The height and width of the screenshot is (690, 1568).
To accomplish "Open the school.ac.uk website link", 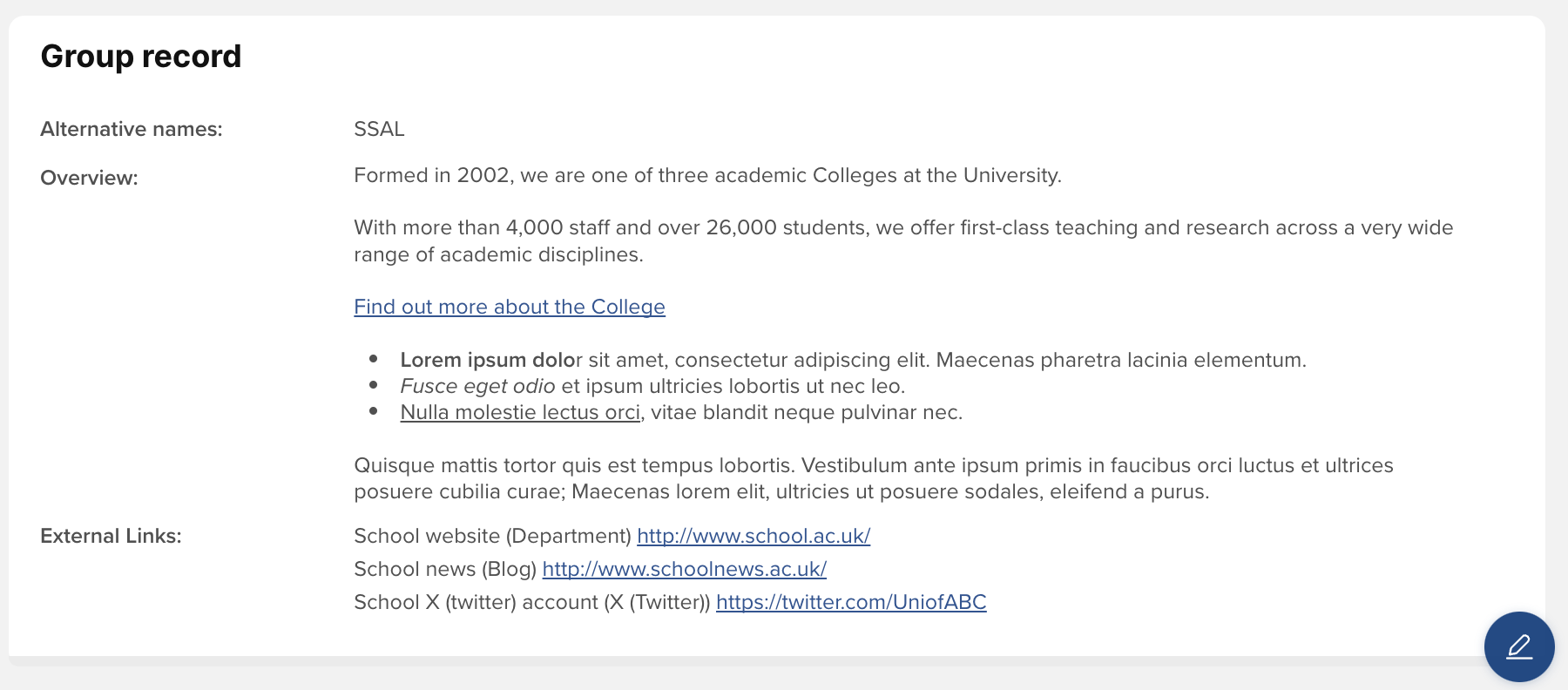I will 754,536.
